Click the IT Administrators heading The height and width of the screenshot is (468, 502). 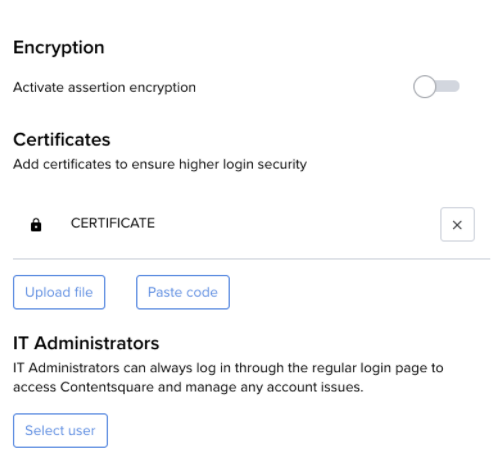point(86,343)
